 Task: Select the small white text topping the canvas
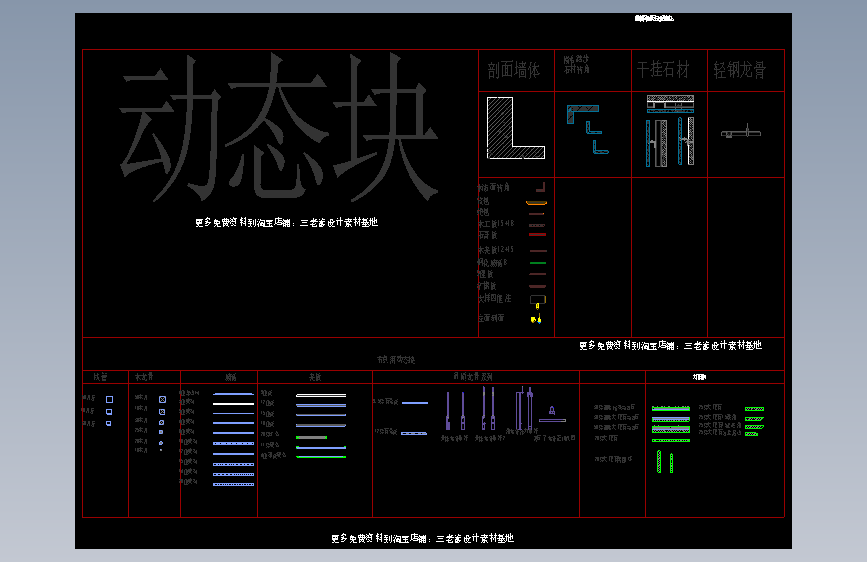[x=654, y=18]
